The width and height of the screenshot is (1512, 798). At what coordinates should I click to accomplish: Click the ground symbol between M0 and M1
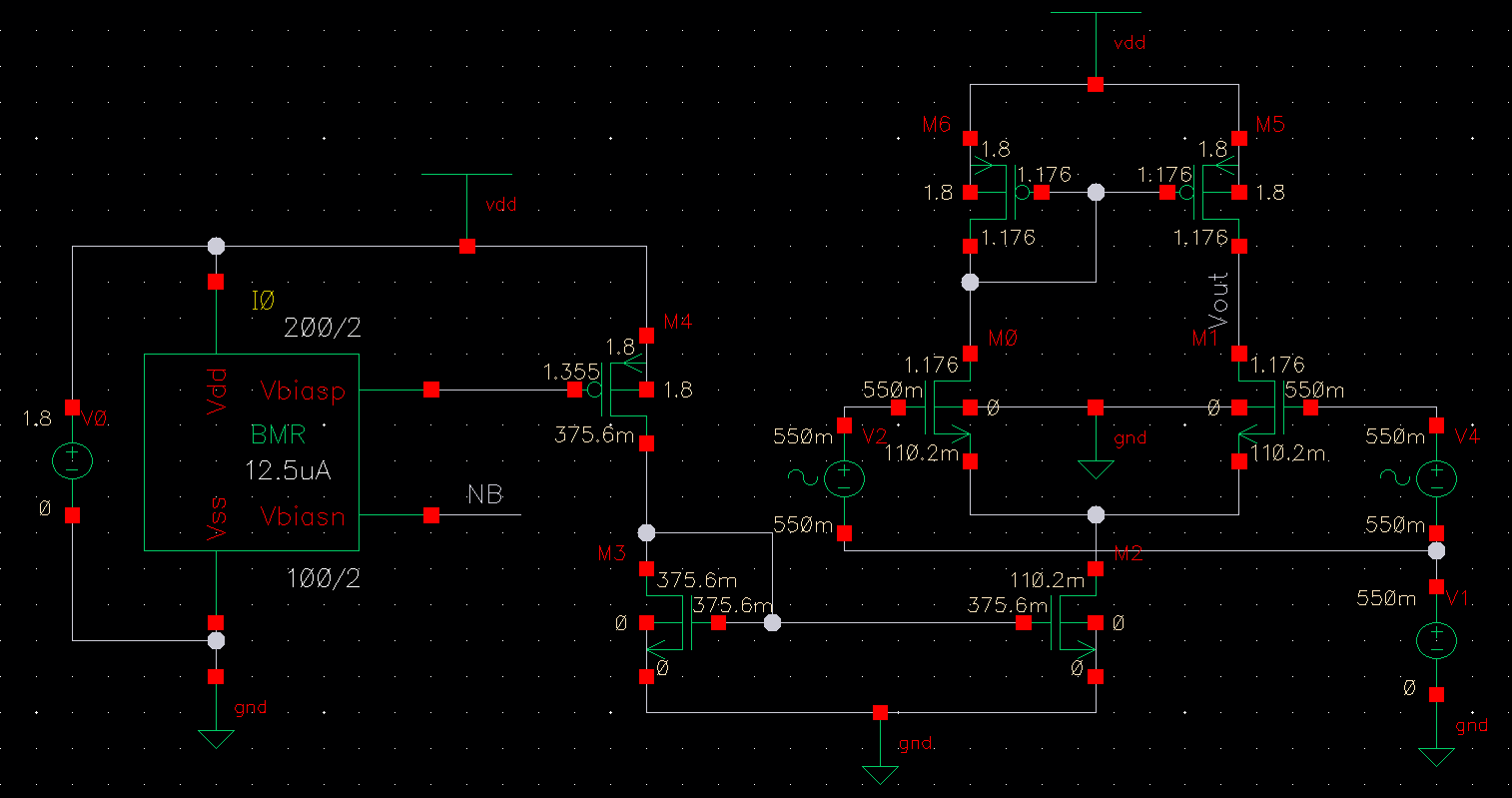1096,468
